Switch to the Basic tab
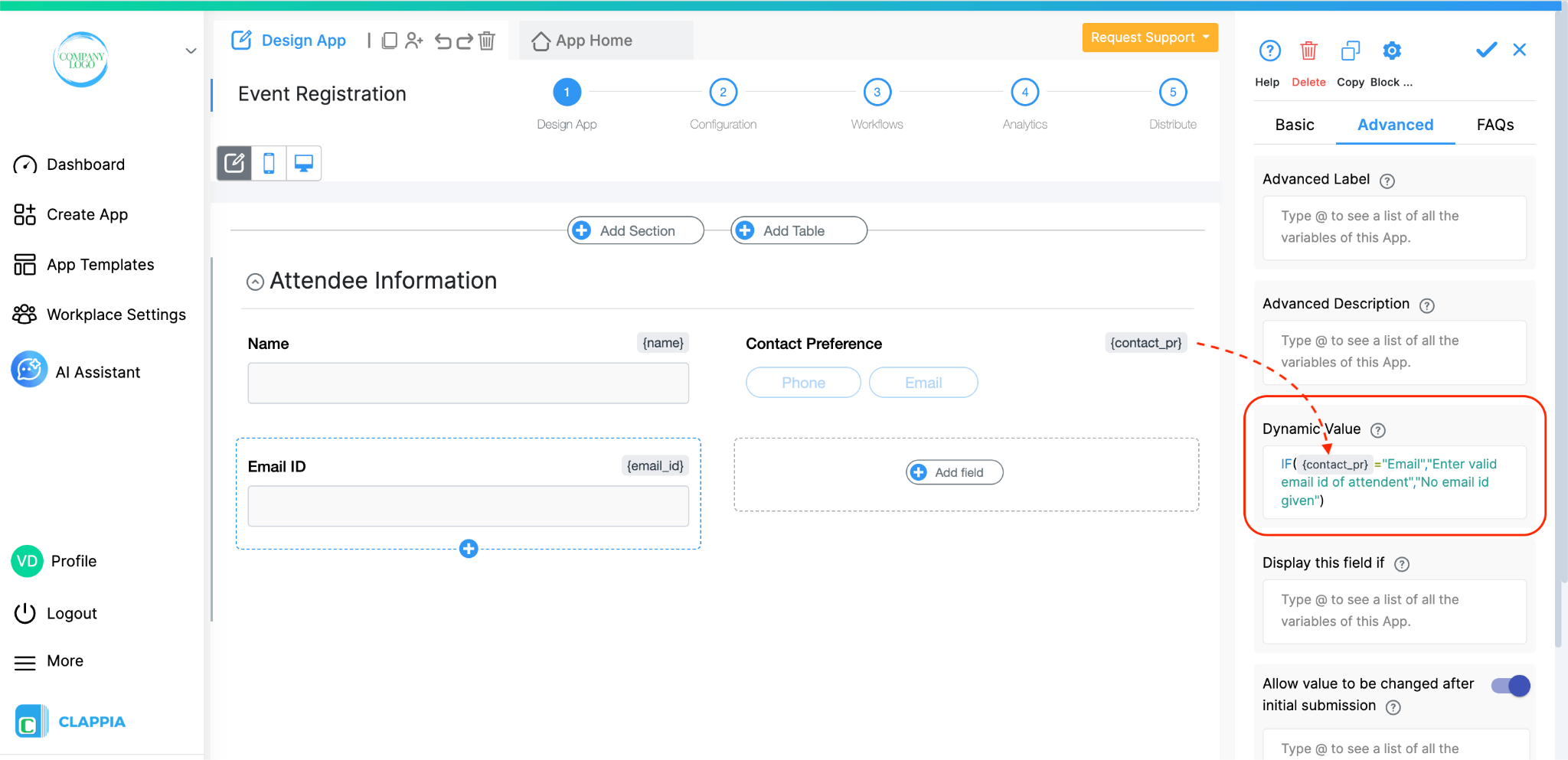Screen dimensions: 1568x760 coord(1295,125)
